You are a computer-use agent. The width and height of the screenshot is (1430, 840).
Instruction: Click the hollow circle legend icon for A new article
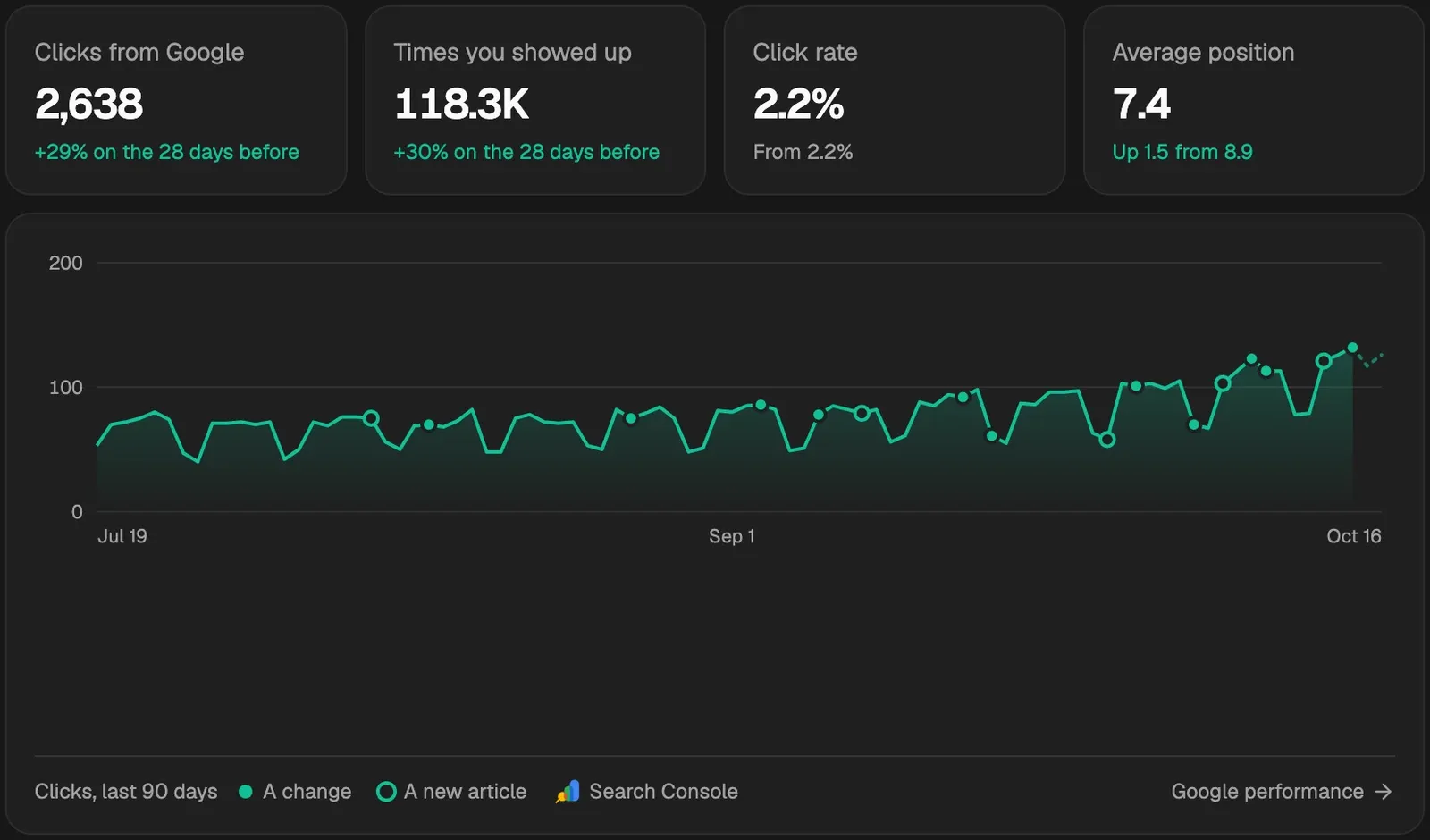(x=386, y=792)
